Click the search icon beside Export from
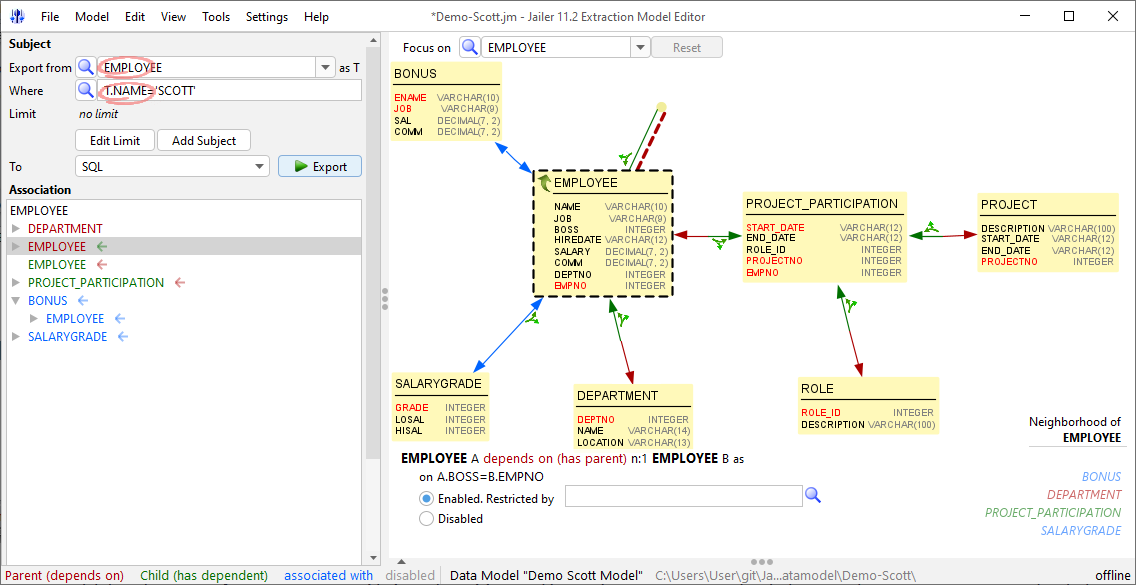 86,67
